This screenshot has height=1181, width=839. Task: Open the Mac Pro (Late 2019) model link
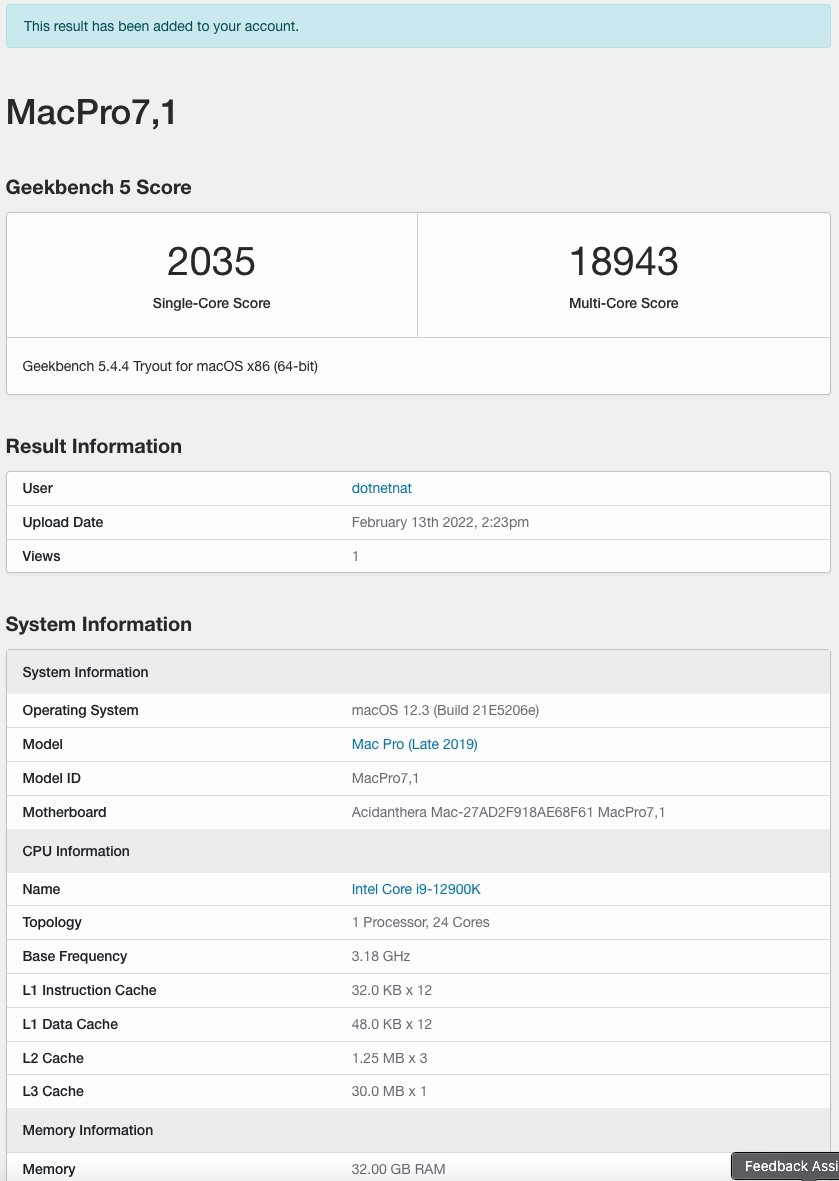pos(414,744)
